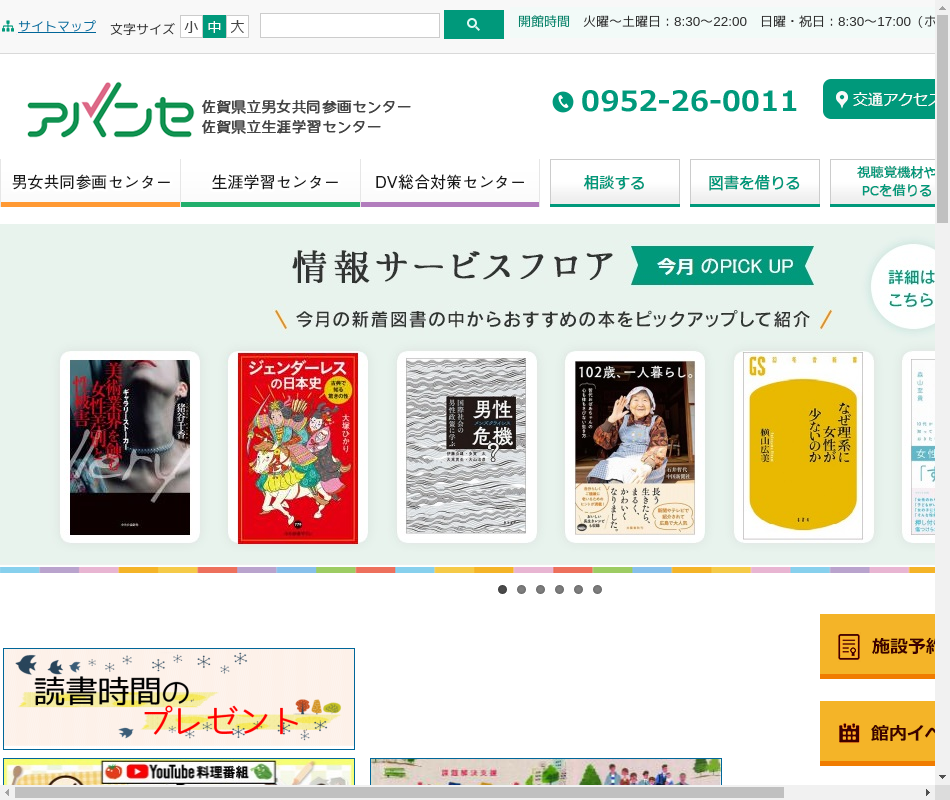This screenshot has width=950, height=800.
Task: Click the phone icon beside 0952-26-0011
Action: coord(563,102)
